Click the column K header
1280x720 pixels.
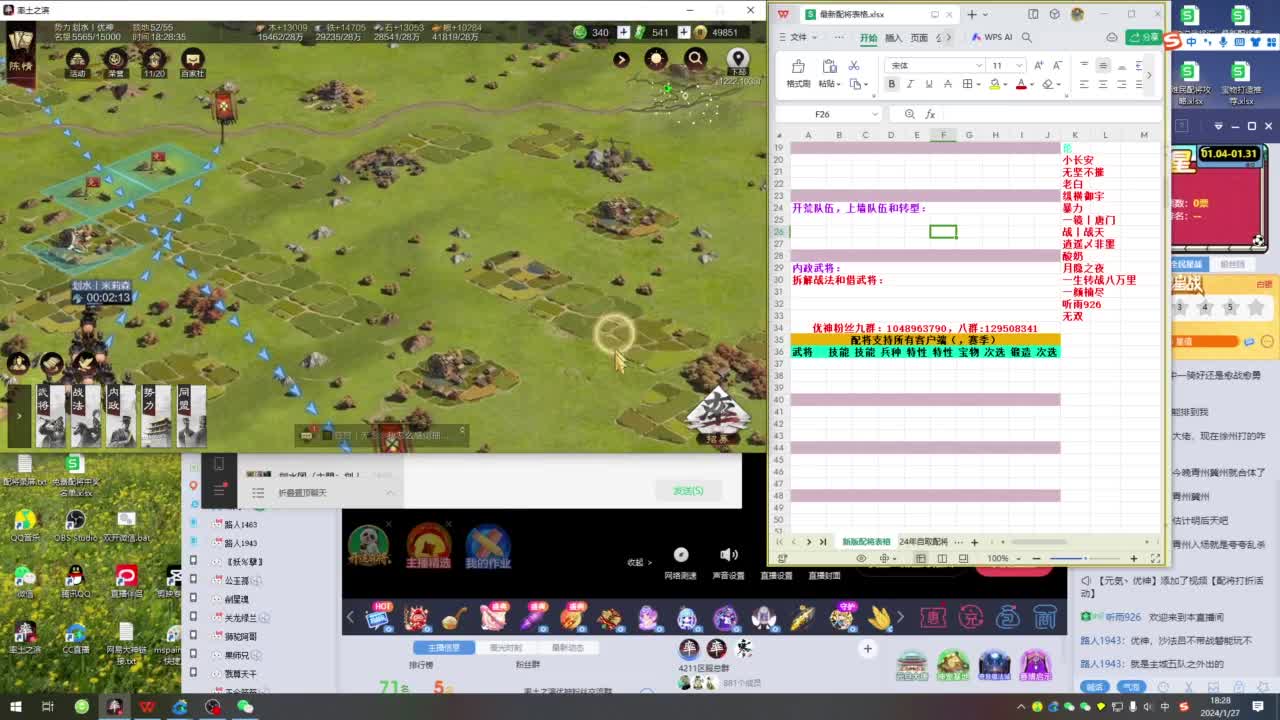[1075, 135]
